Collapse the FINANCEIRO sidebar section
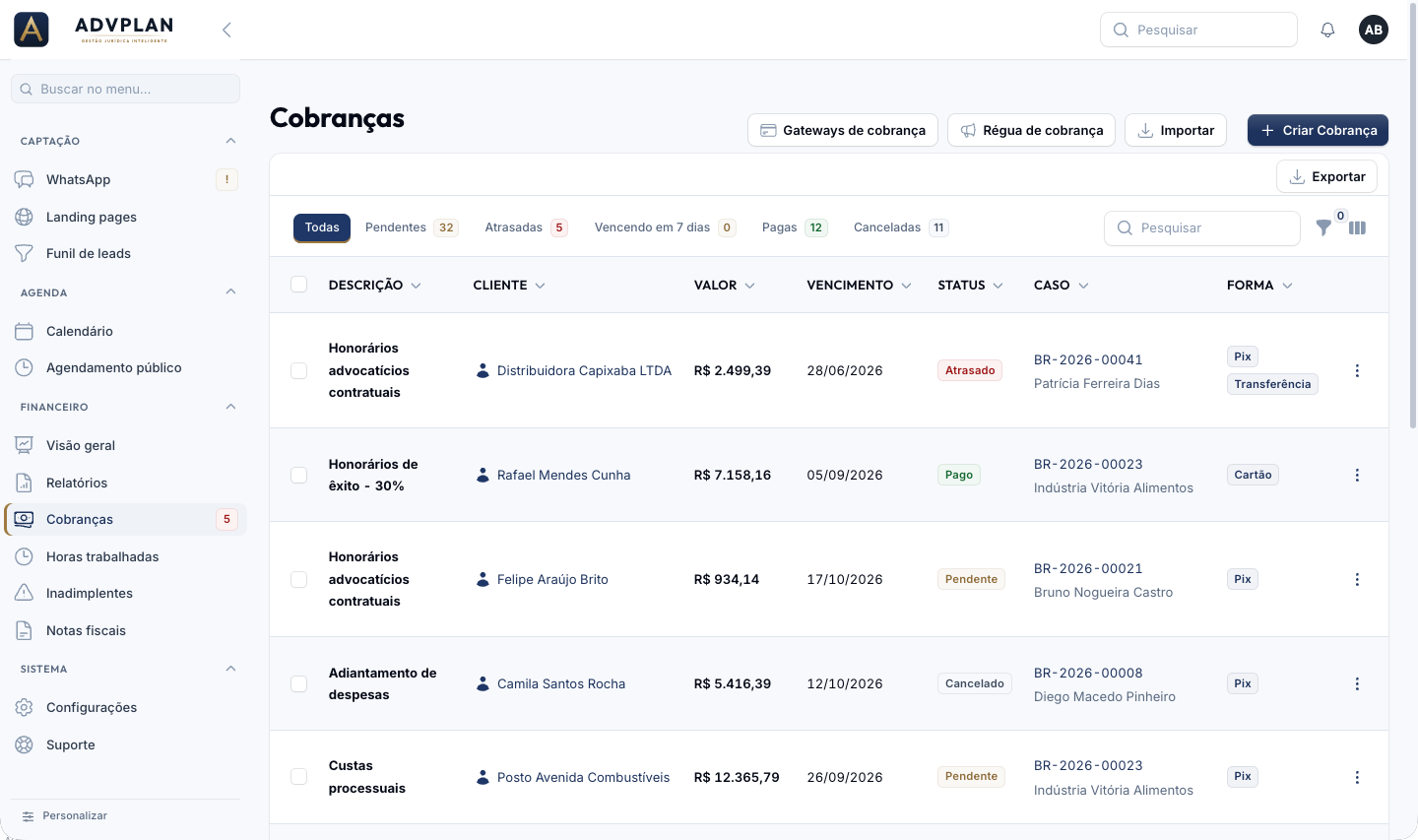This screenshot has height=840, width=1418. click(x=230, y=407)
